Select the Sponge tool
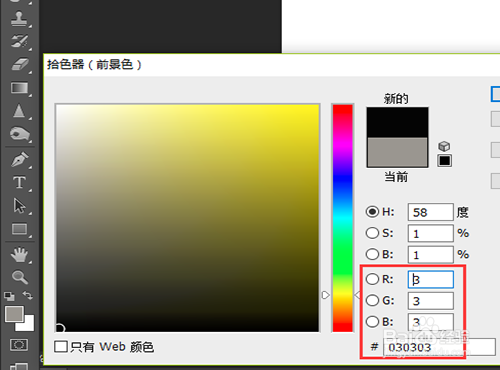 pyautogui.click(x=20, y=134)
